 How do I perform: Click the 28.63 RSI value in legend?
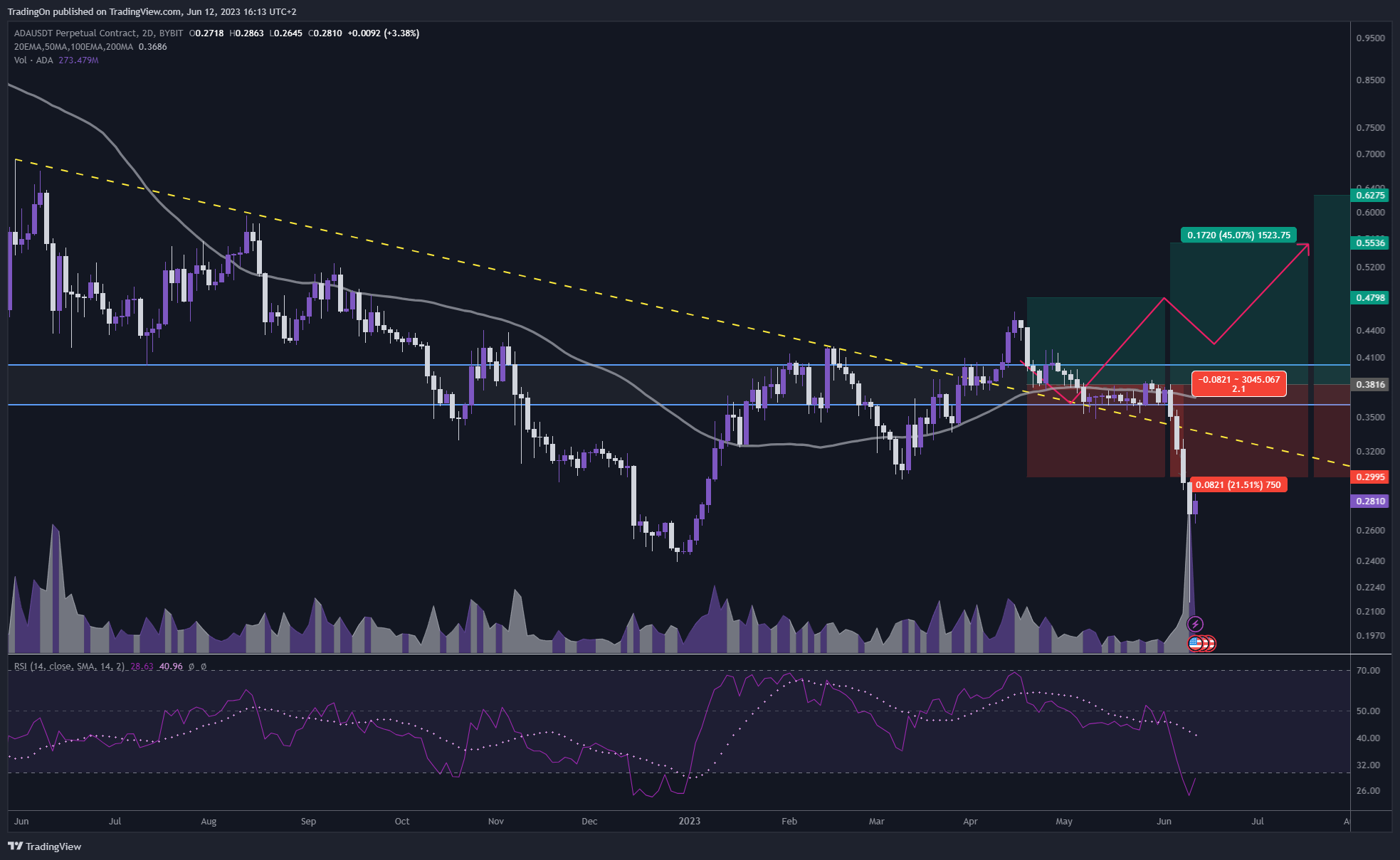[x=142, y=667]
